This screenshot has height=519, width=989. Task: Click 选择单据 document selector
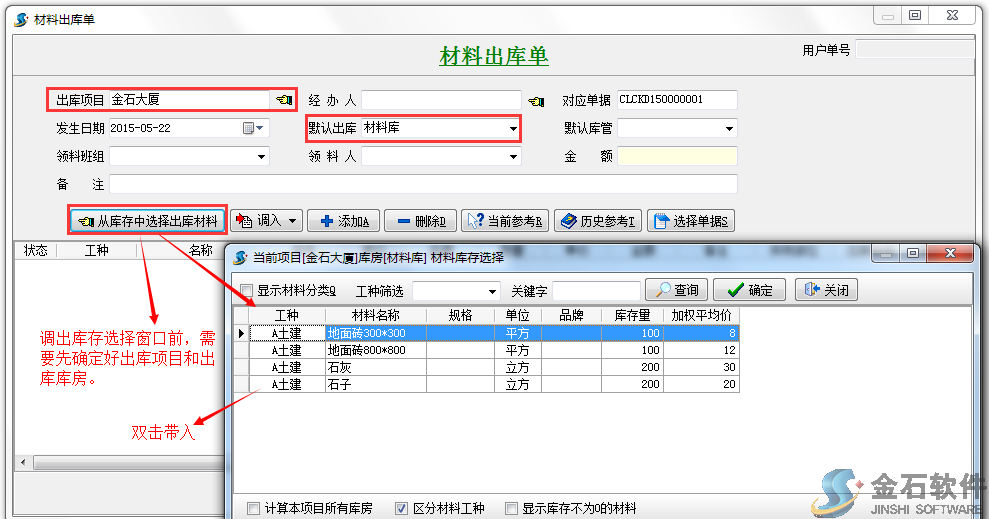690,221
